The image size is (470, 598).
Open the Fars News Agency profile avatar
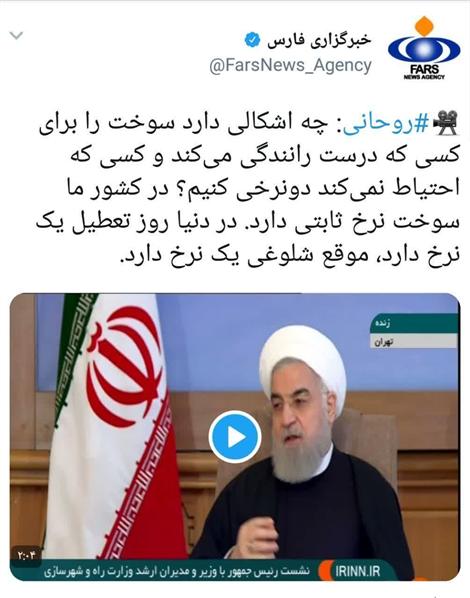[424, 48]
